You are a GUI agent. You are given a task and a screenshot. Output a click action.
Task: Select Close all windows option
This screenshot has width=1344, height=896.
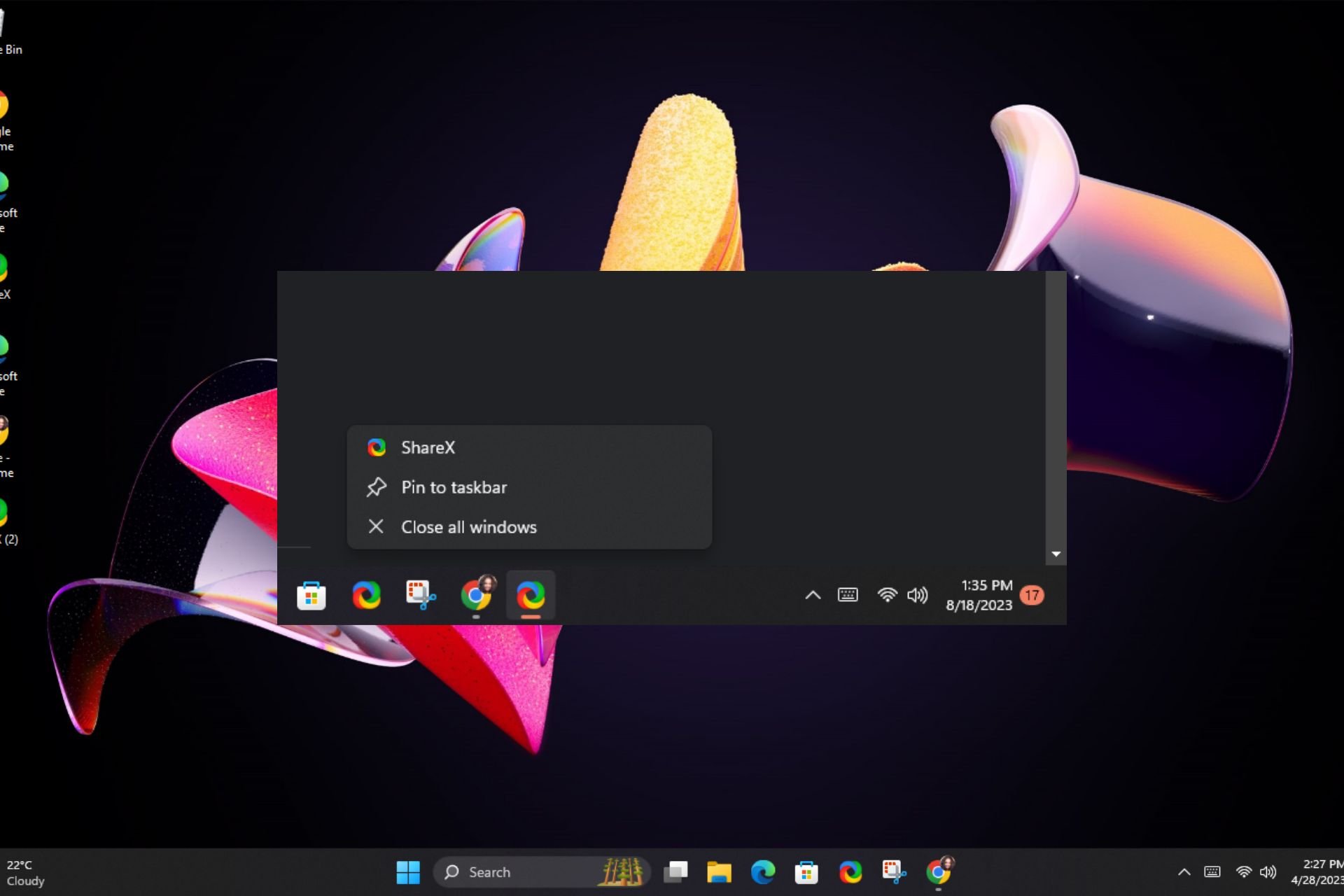coord(469,526)
